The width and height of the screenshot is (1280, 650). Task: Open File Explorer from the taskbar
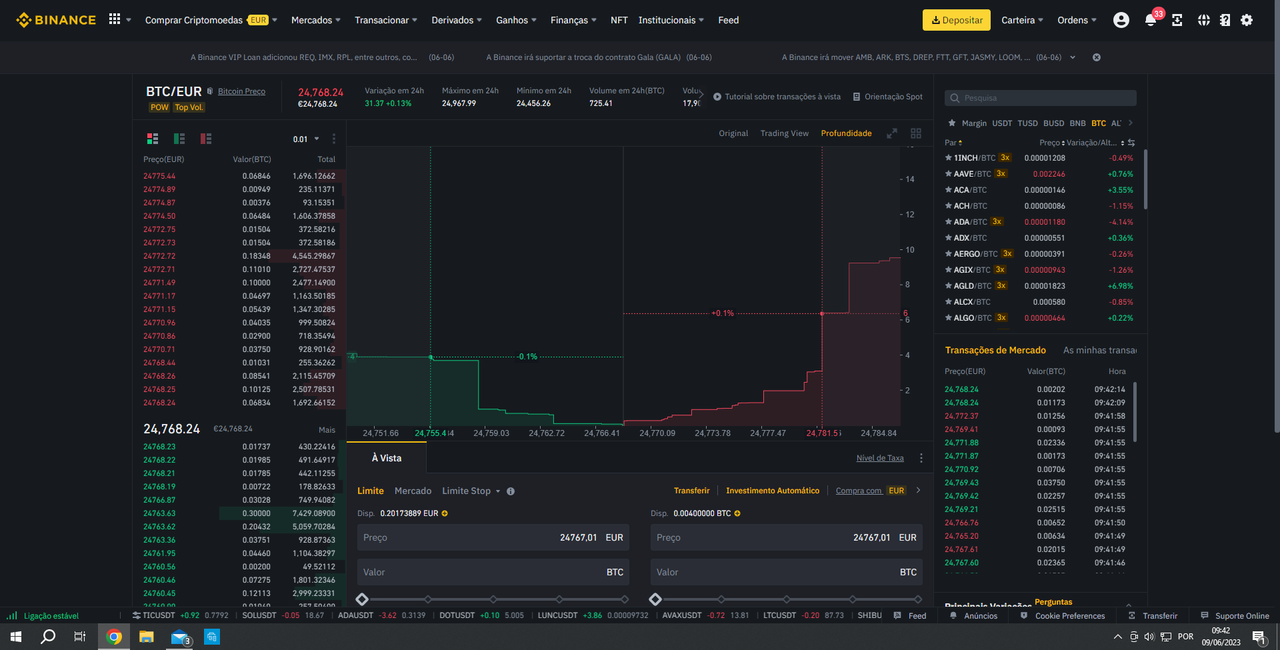(x=146, y=636)
